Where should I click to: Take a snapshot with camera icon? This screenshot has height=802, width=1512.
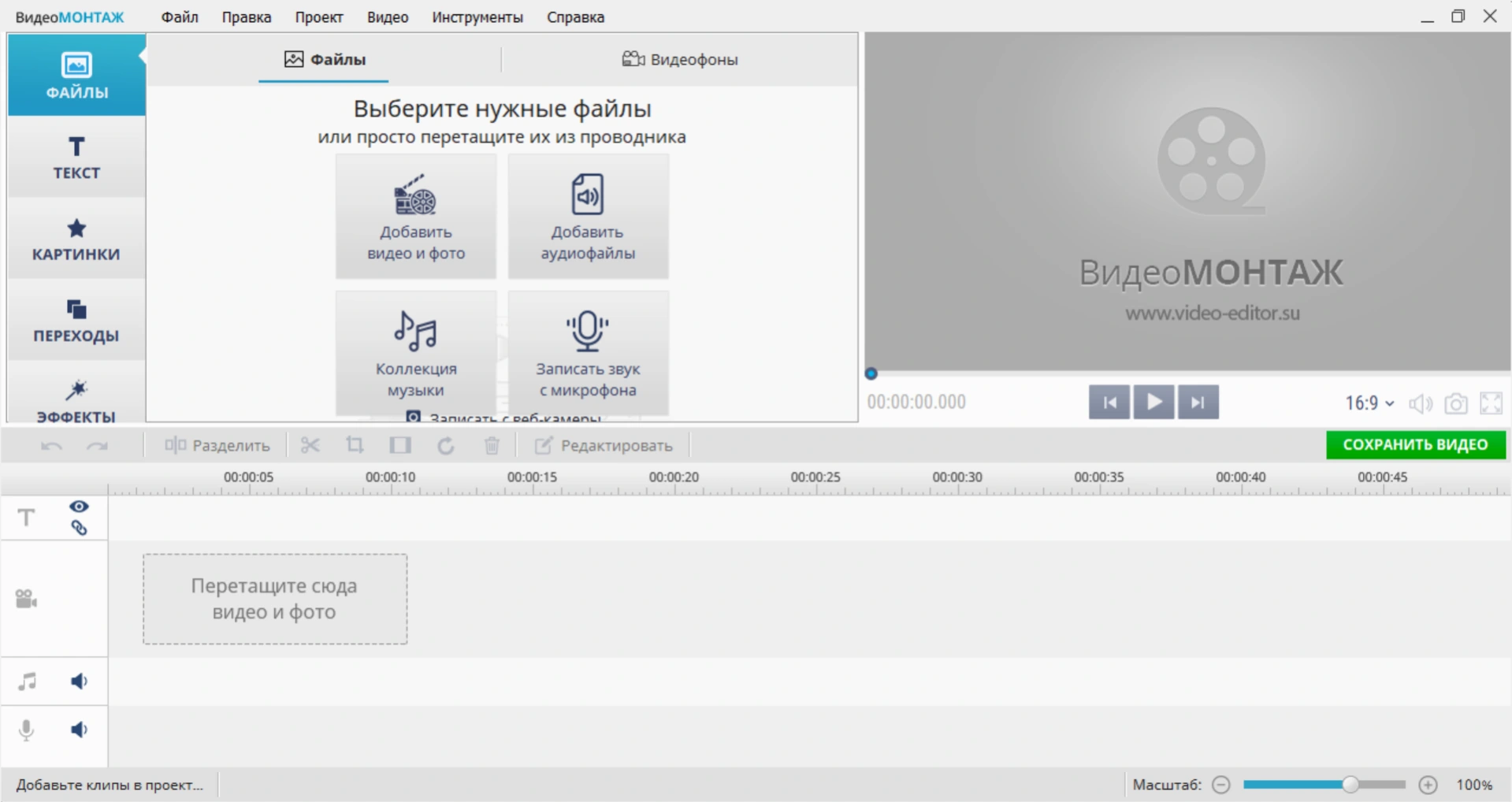click(x=1455, y=403)
